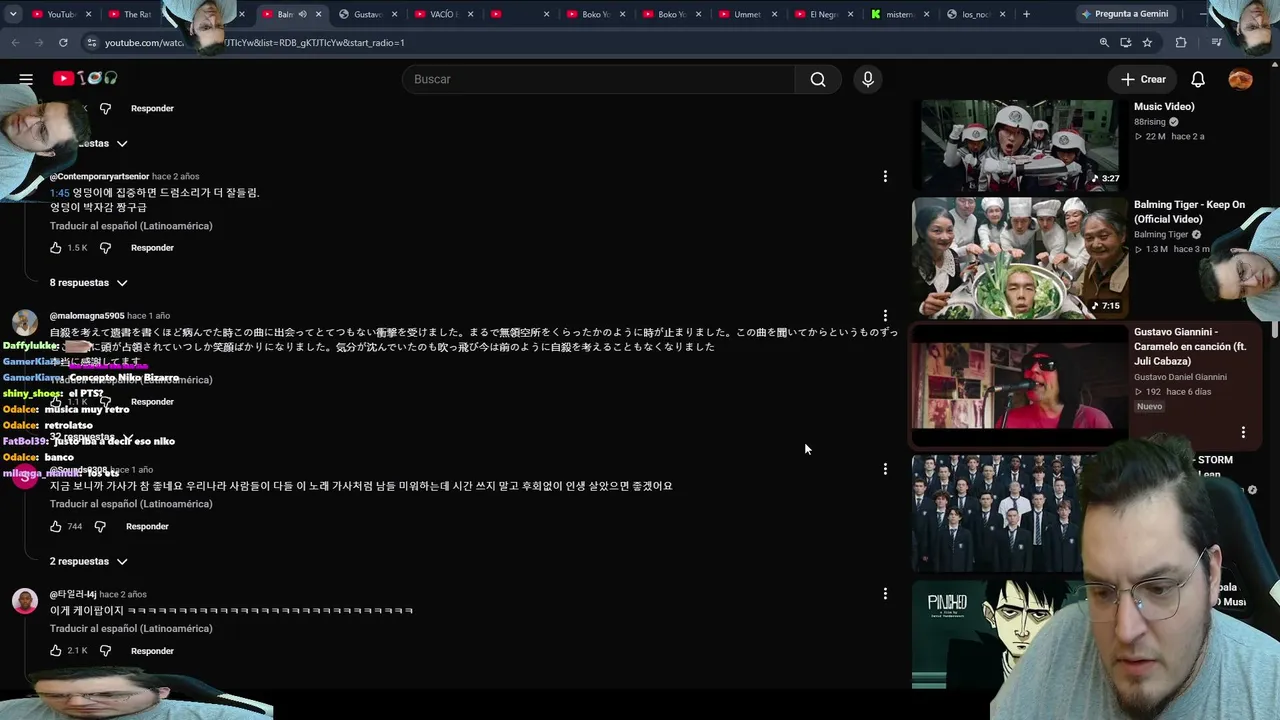Image resolution: width=1280 pixels, height=720 pixels.
Task: Open options menu for @Contemporaryartsenior comment
Action: click(885, 176)
